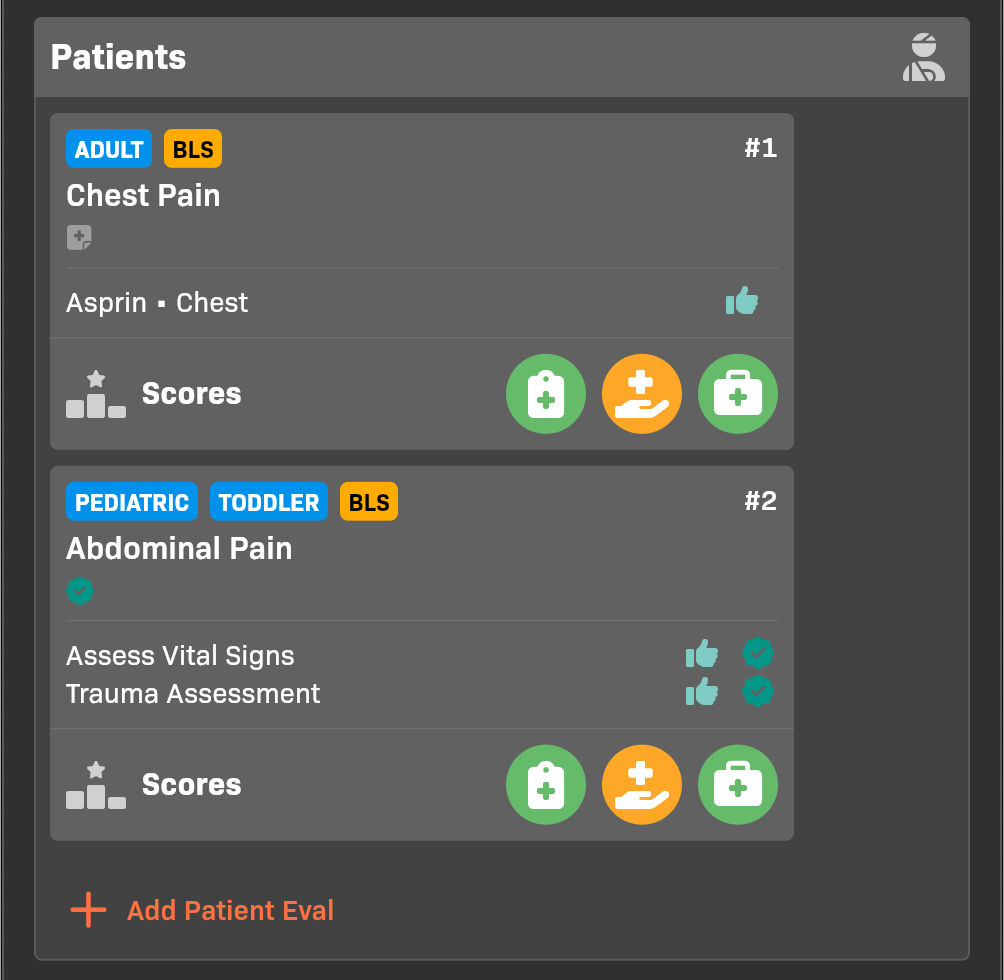
Task: Toggle verified check for Assess Vital Signs
Action: (x=758, y=654)
